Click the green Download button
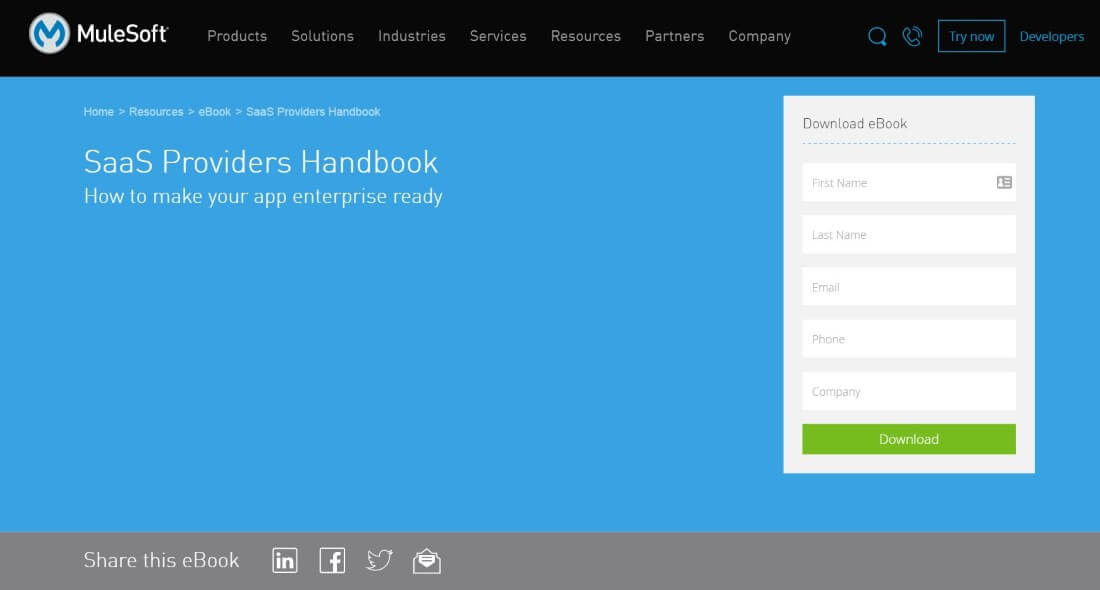 tap(908, 439)
